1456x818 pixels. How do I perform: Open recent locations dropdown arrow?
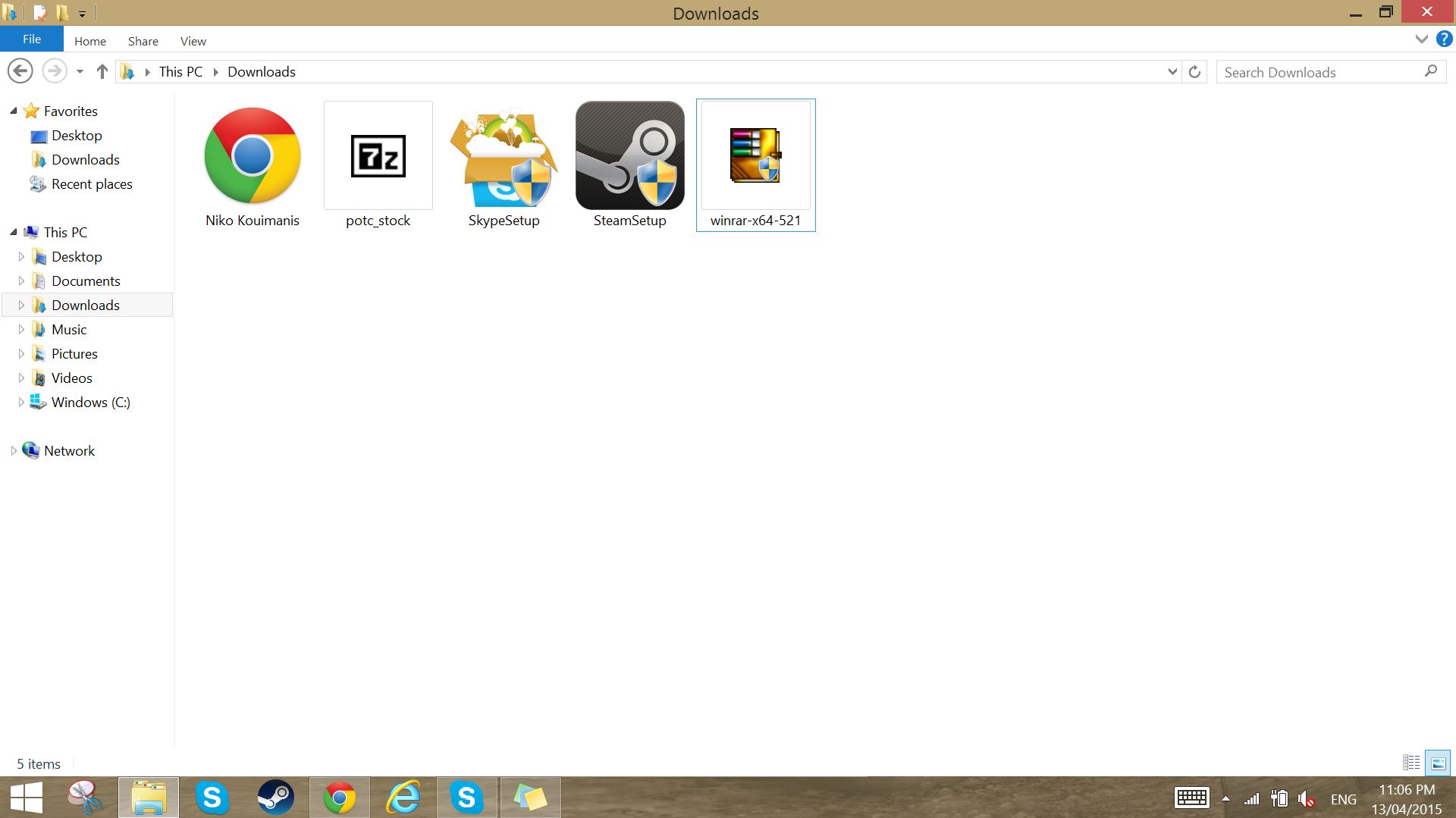pos(80,72)
